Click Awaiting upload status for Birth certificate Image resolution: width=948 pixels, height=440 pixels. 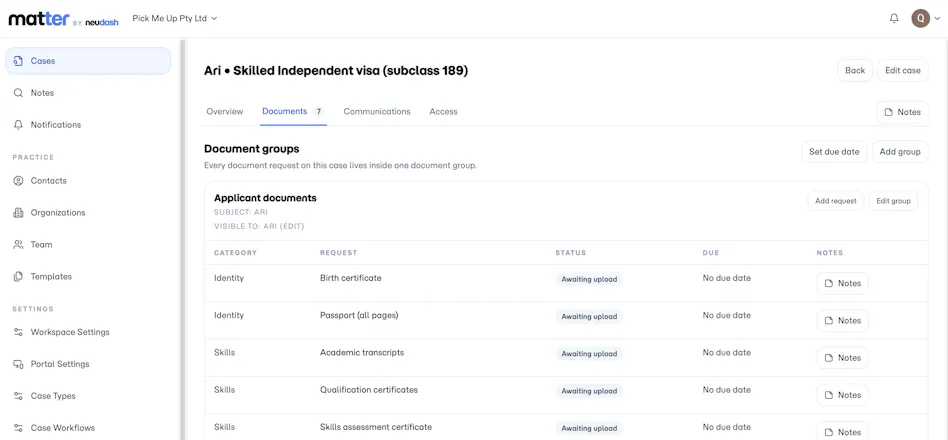pos(589,279)
